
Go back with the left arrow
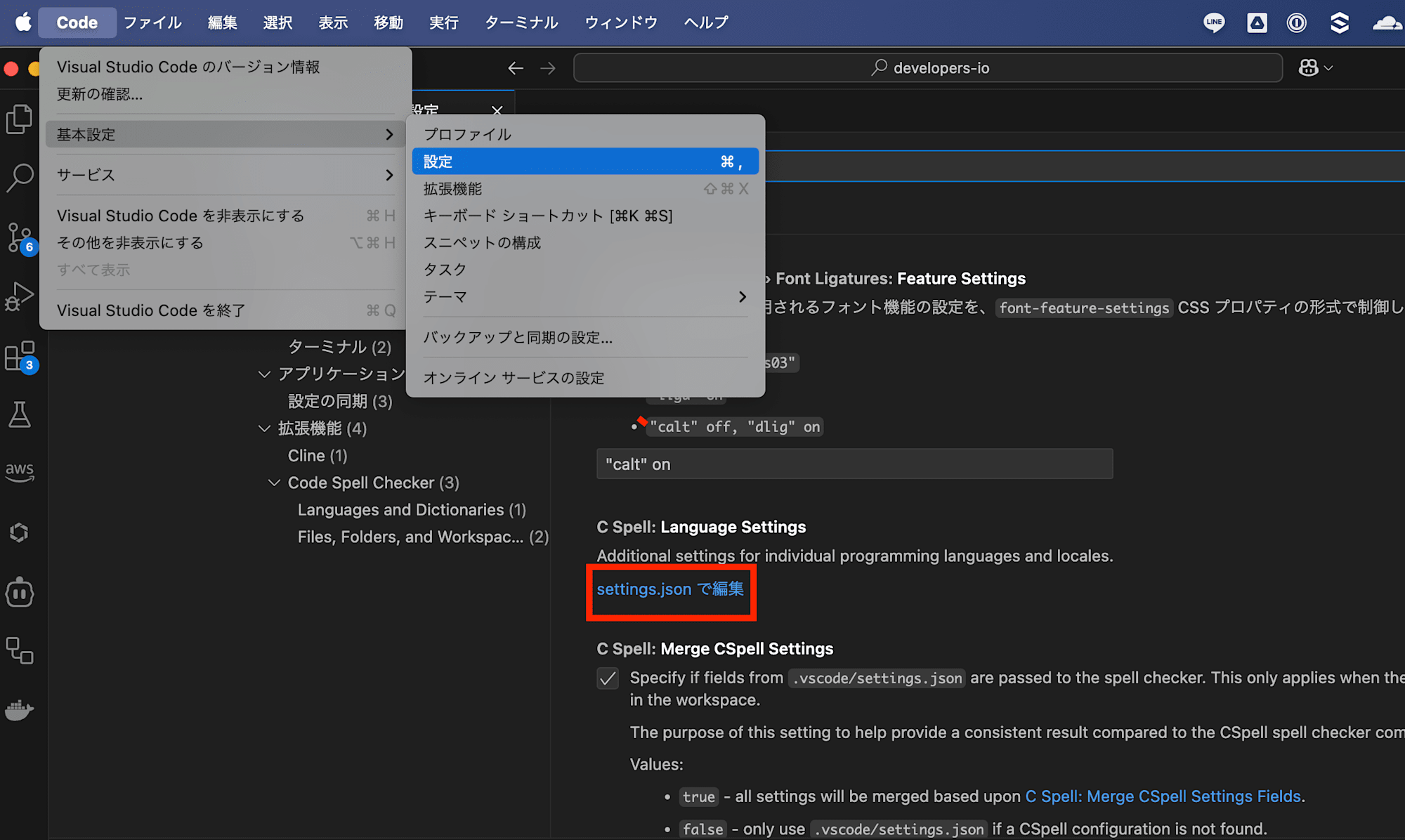coord(516,68)
